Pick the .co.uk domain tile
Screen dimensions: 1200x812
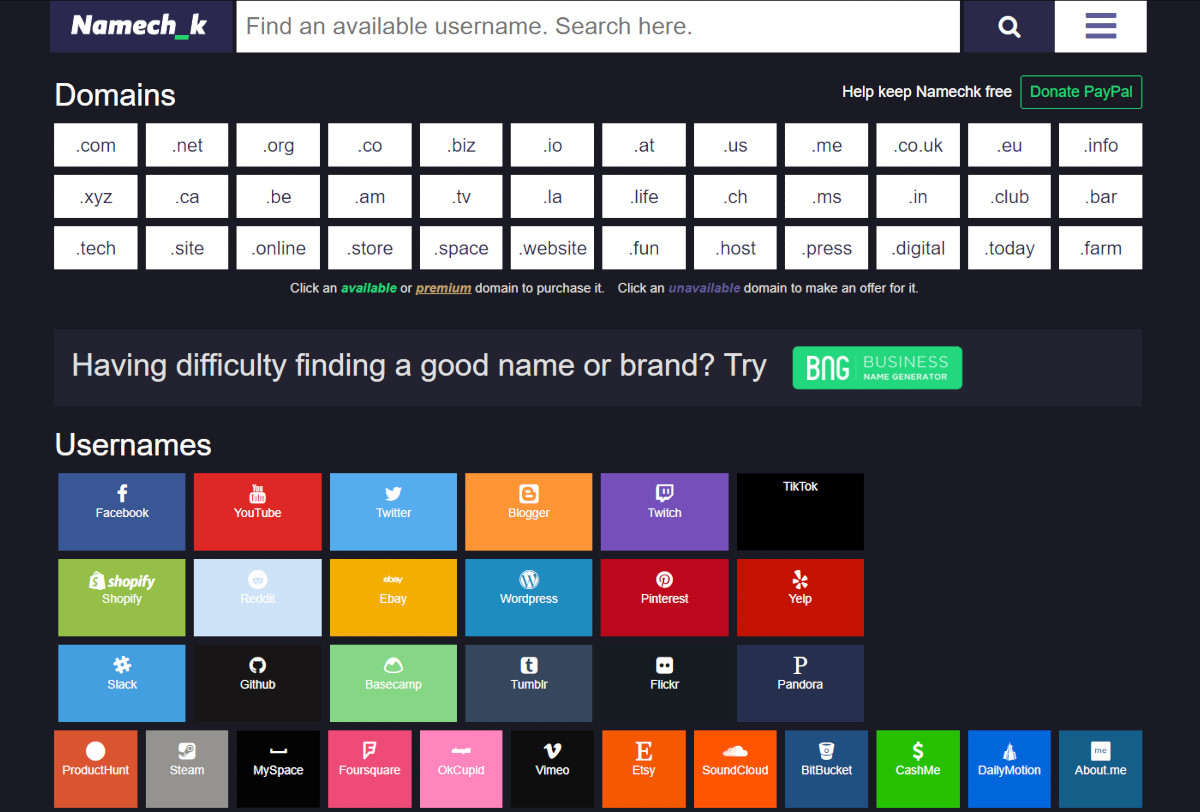(918, 145)
